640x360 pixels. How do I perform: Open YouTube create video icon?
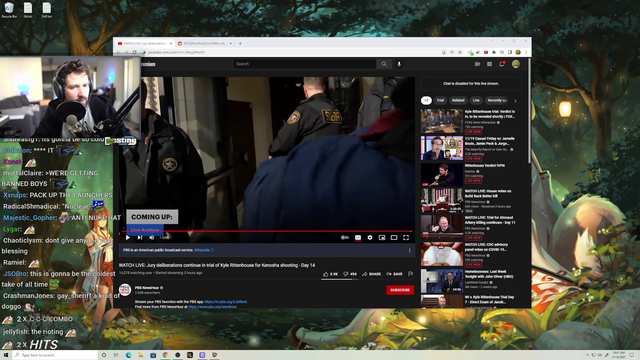coord(477,64)
